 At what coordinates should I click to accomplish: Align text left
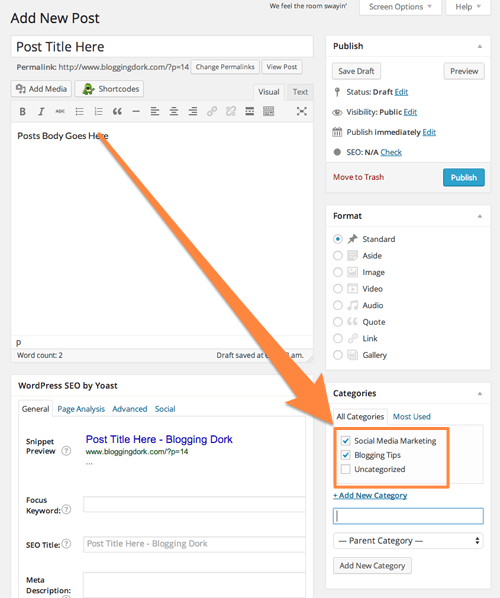click(155, 111)
